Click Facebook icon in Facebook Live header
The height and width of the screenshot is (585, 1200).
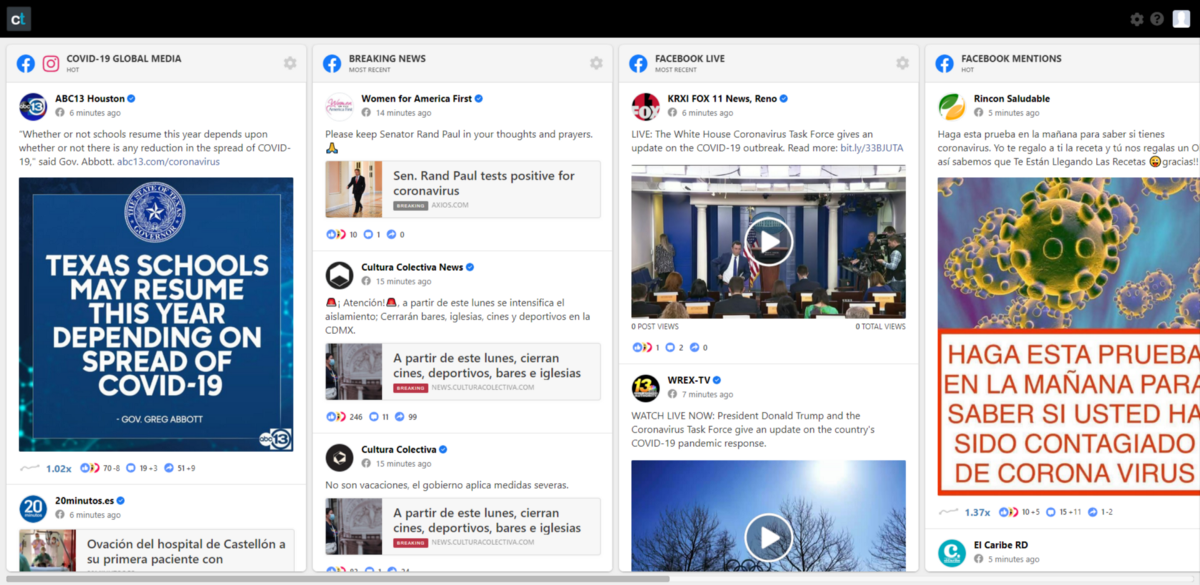click(x=638, y=64)
